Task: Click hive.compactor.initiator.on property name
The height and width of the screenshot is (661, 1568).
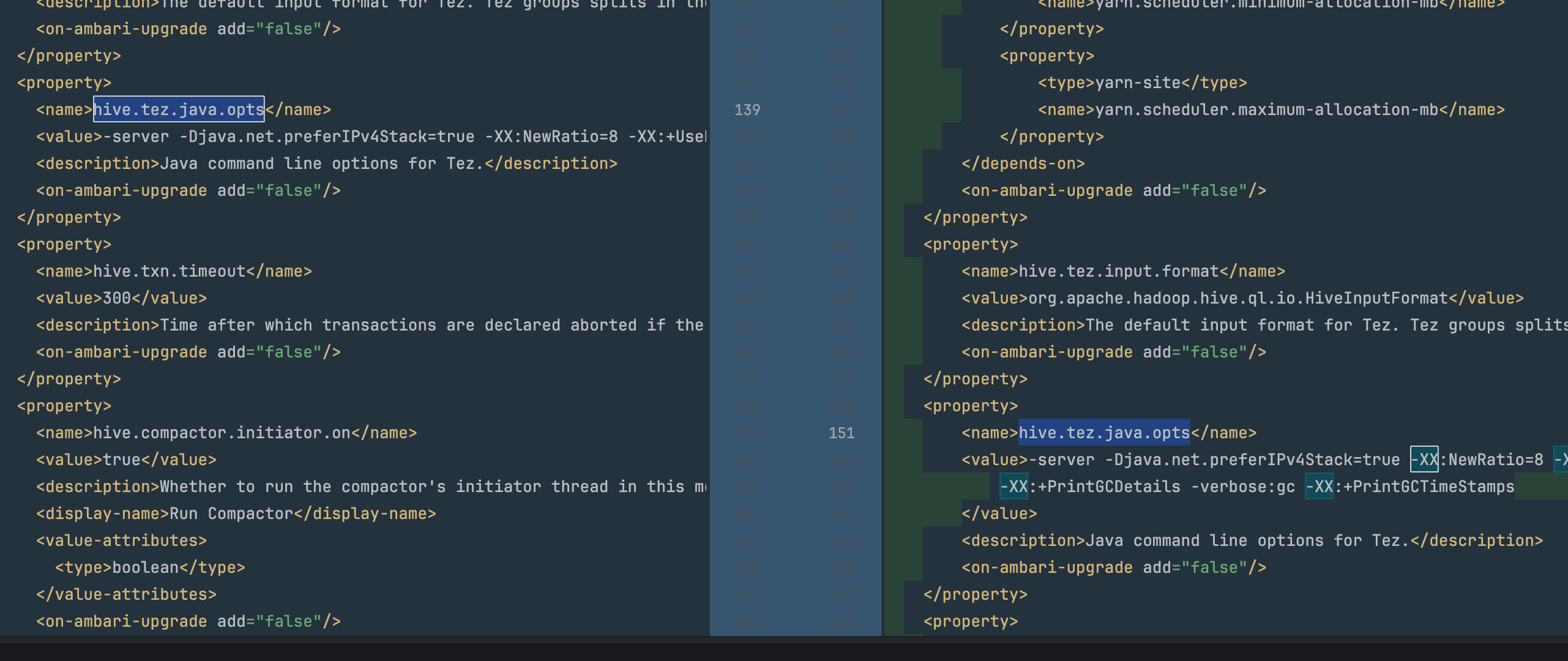Action: [222, 433]
